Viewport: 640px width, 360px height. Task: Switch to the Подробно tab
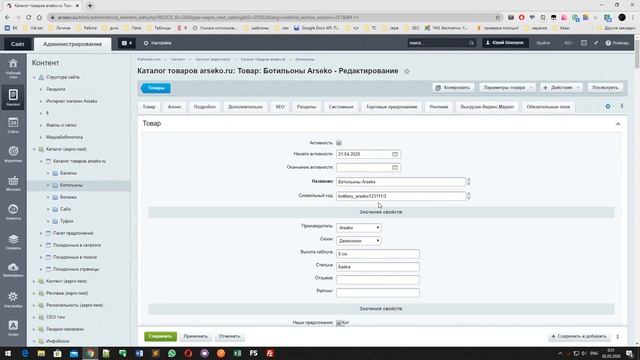click(x=204, y=107)
